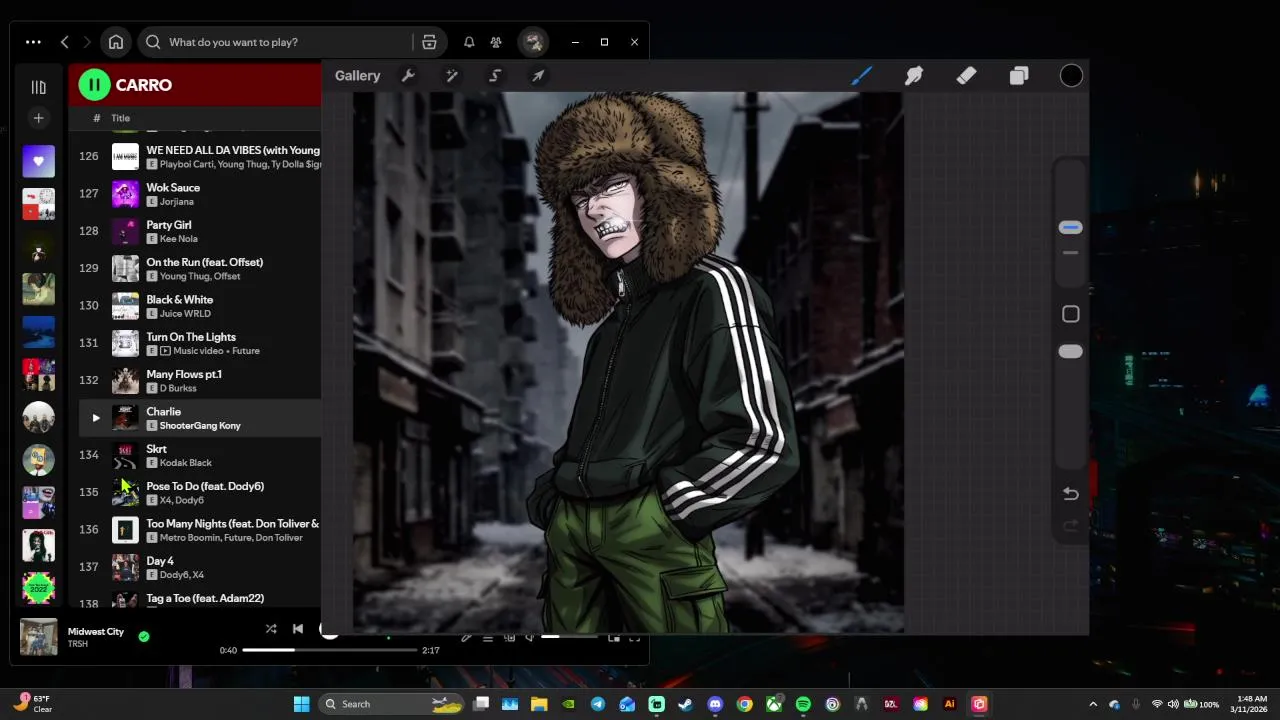Open Spotify notifications bell
The image size is (1280, 720).
click(x=469, y=42)
